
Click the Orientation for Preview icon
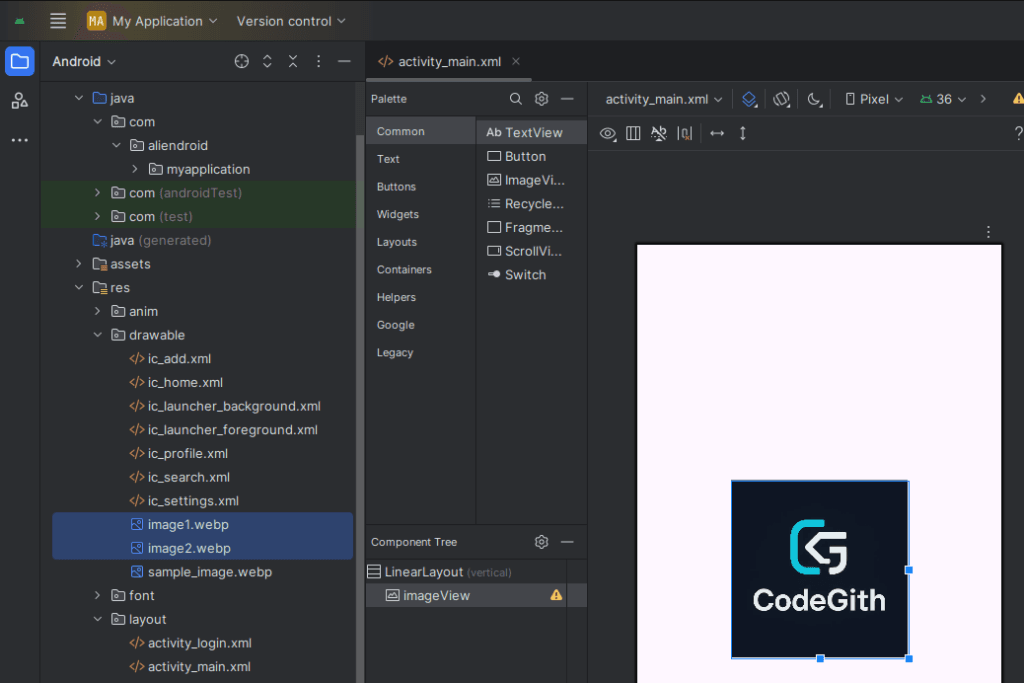click(x=782, y=99)
